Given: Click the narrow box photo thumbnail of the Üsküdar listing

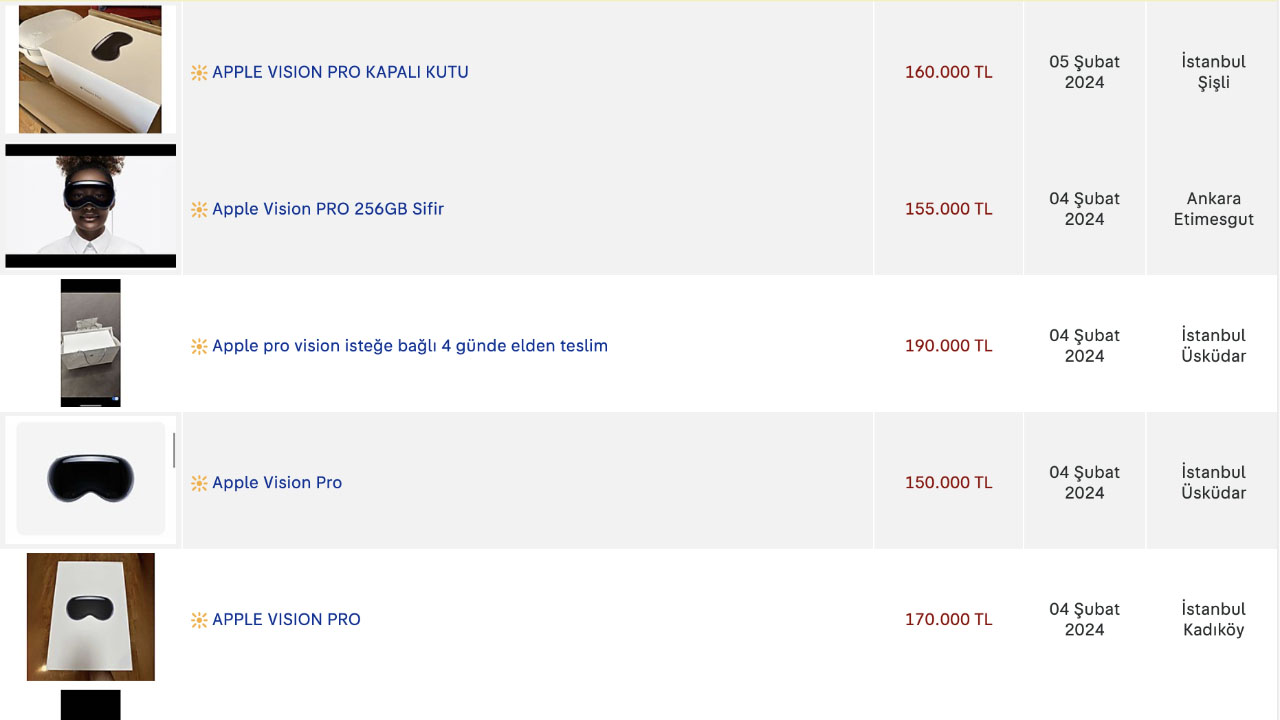Looking at the screenshot, I should (x=90, y=343).
